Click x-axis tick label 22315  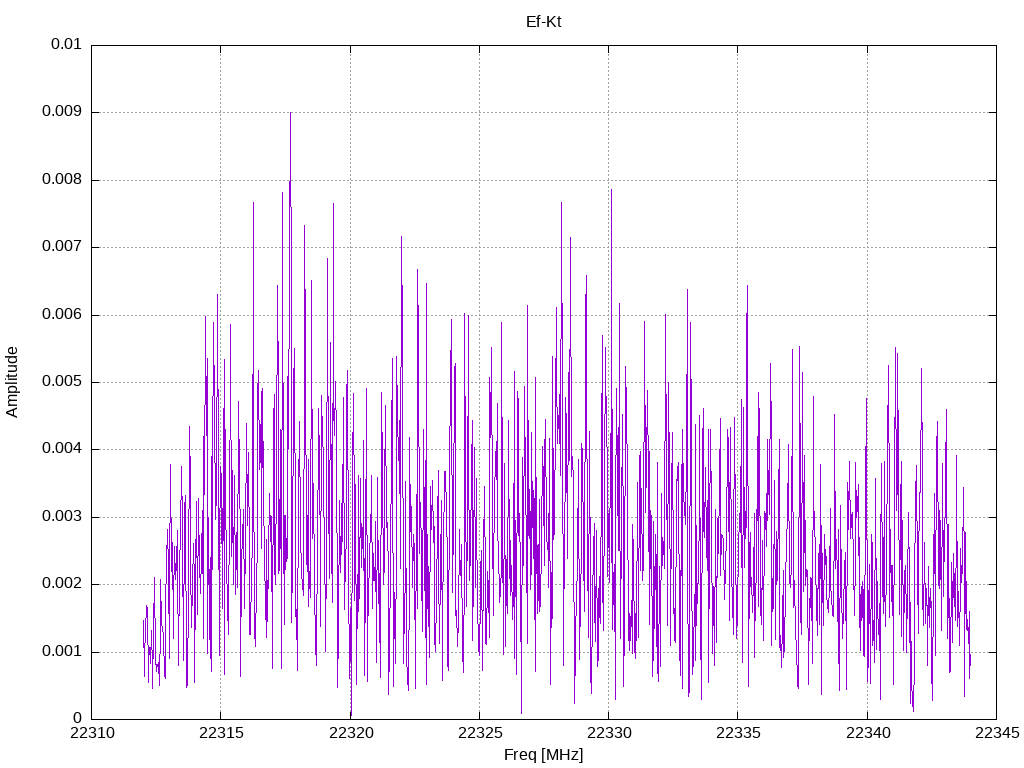[x=221, y=733]
